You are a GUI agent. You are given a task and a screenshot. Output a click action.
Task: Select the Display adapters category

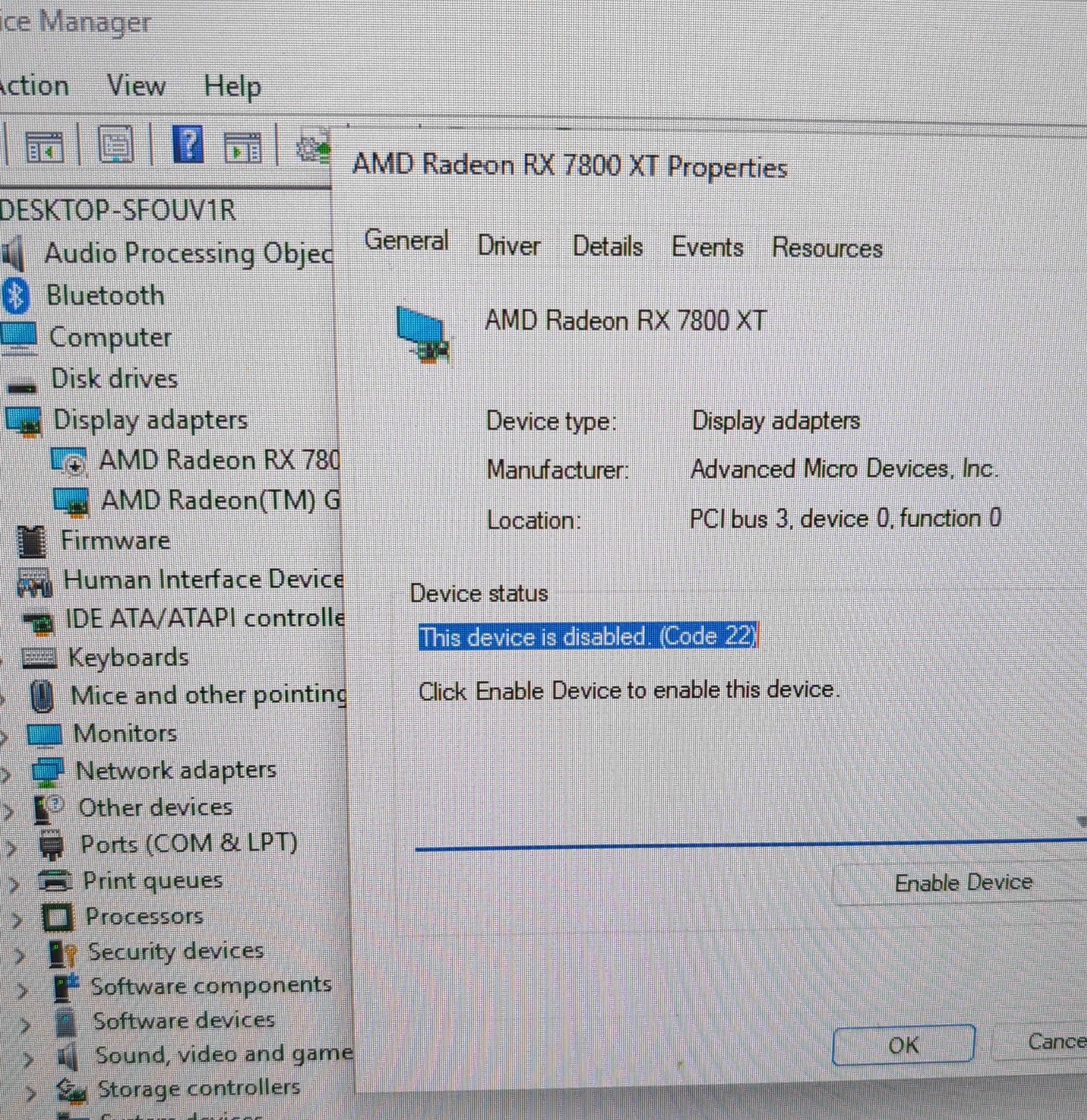(151, 420)
